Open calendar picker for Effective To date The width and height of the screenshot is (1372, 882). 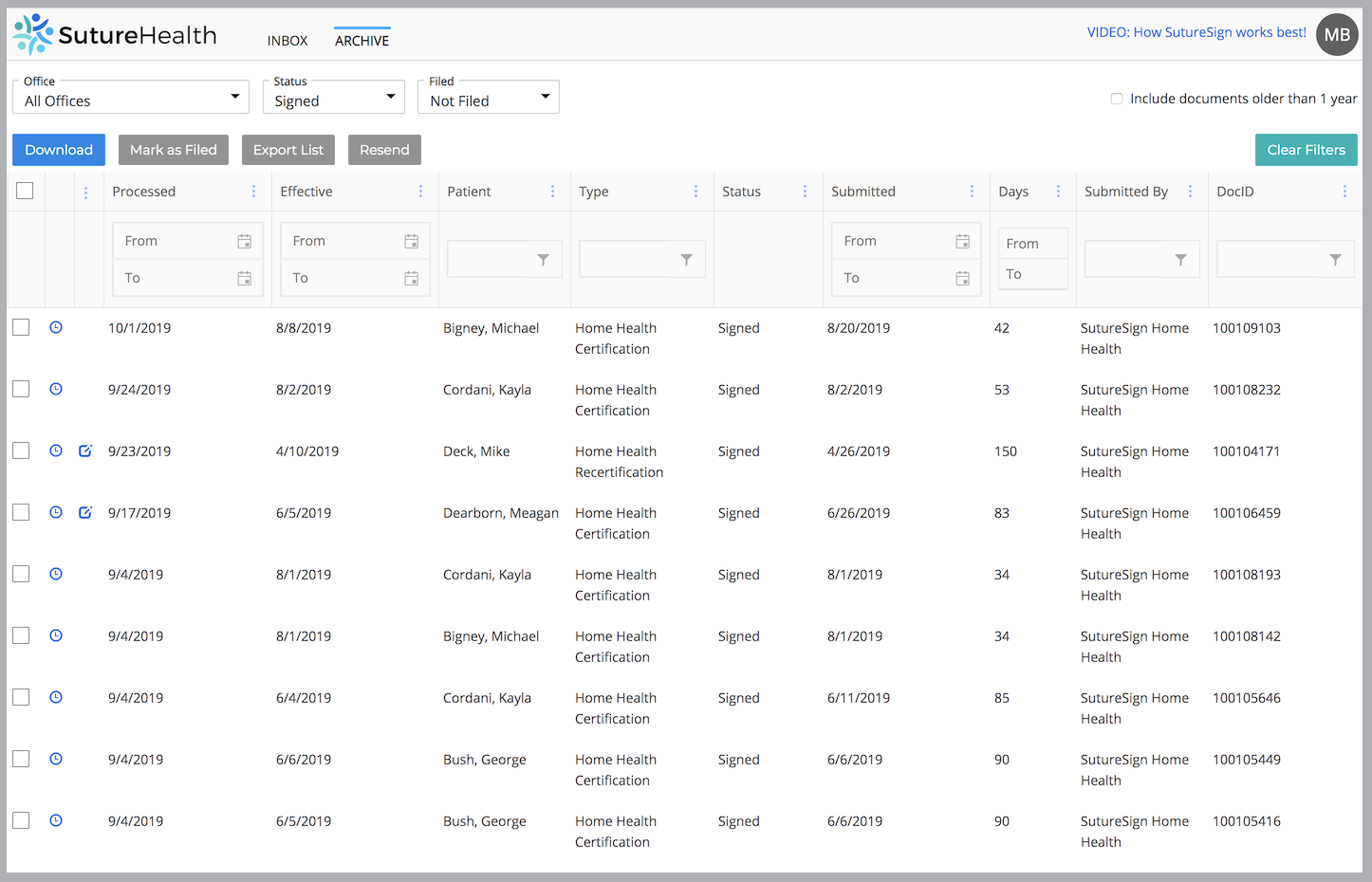point(411,278)
